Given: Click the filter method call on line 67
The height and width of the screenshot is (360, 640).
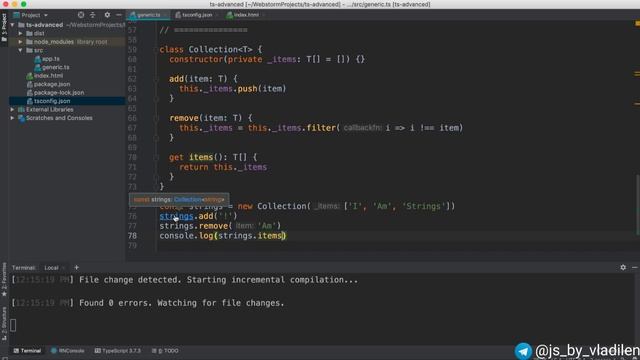Looking at the screenshot, I should 321,128.
